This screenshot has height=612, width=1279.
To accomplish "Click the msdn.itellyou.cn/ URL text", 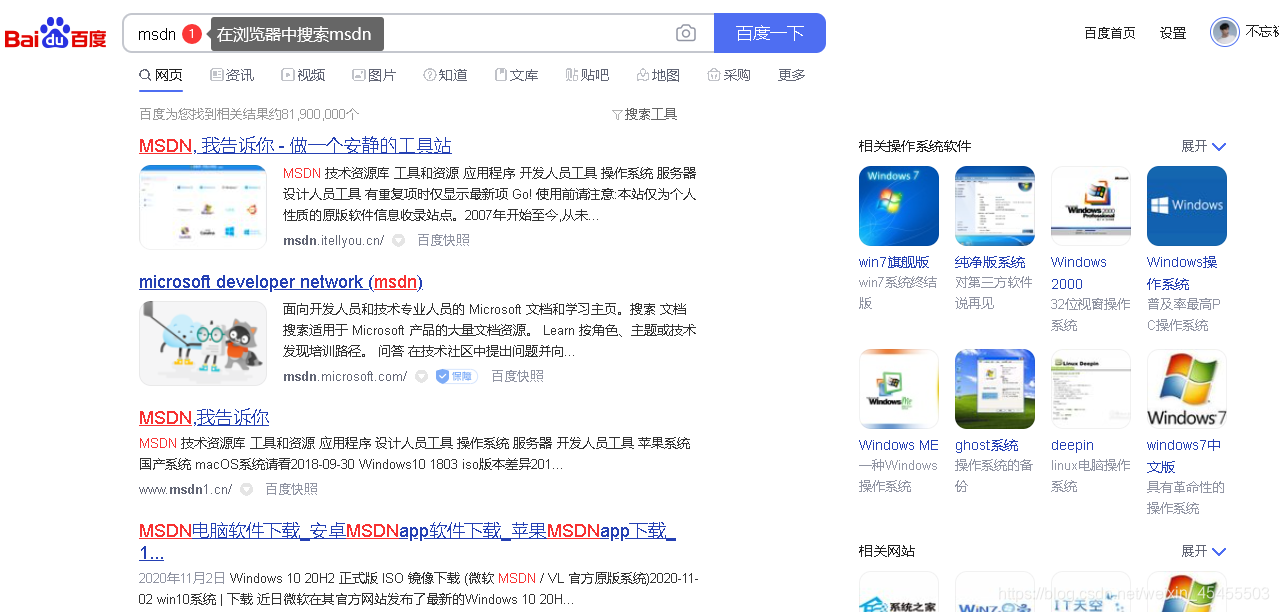I will pyautogui.click(x=334, y=240).
